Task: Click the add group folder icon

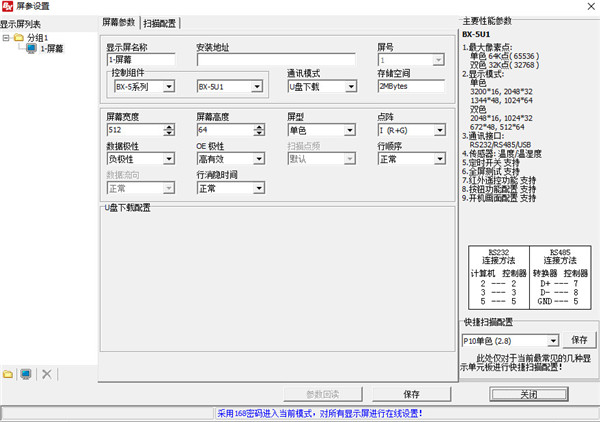Action: tap(8, 374)
